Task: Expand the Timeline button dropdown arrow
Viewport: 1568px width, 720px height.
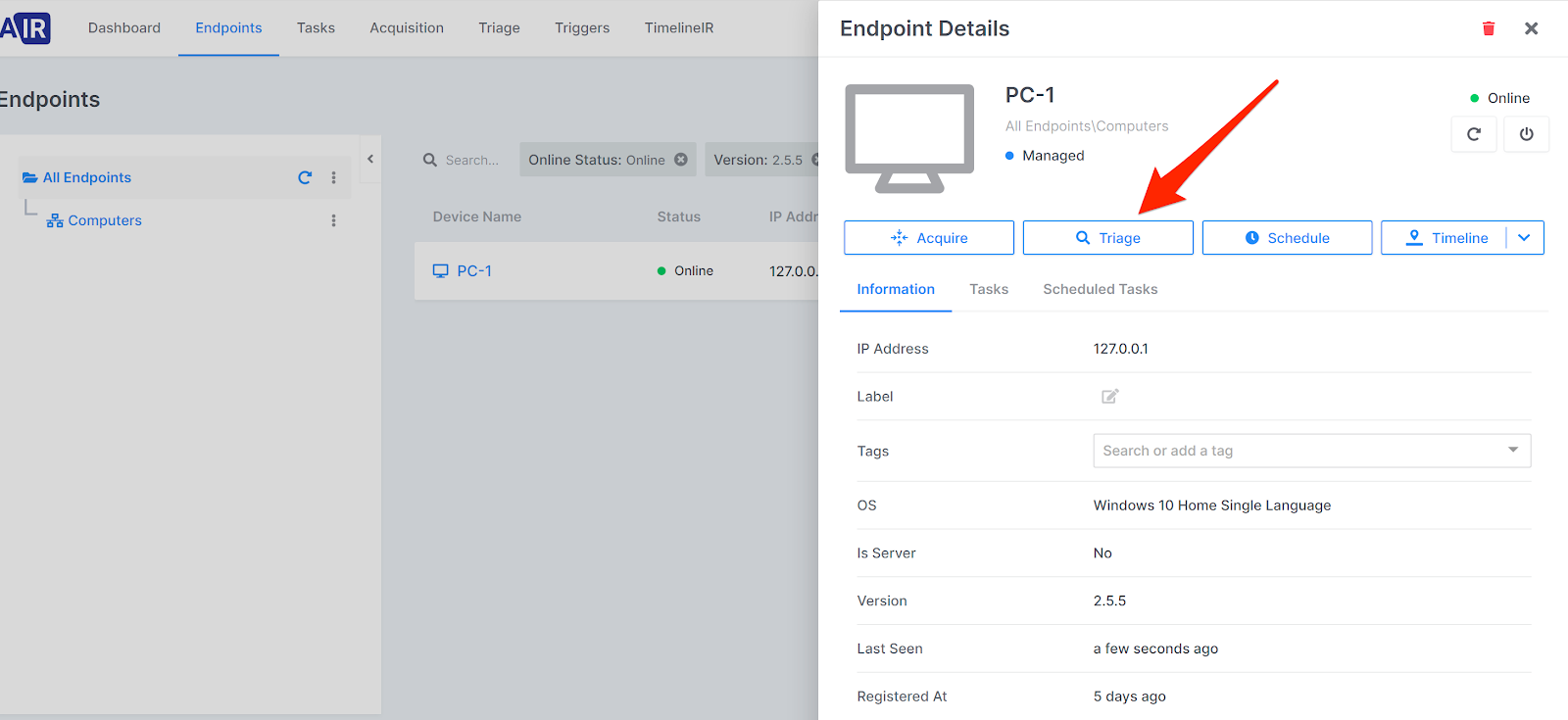Action: click(x=1524, y=237)
